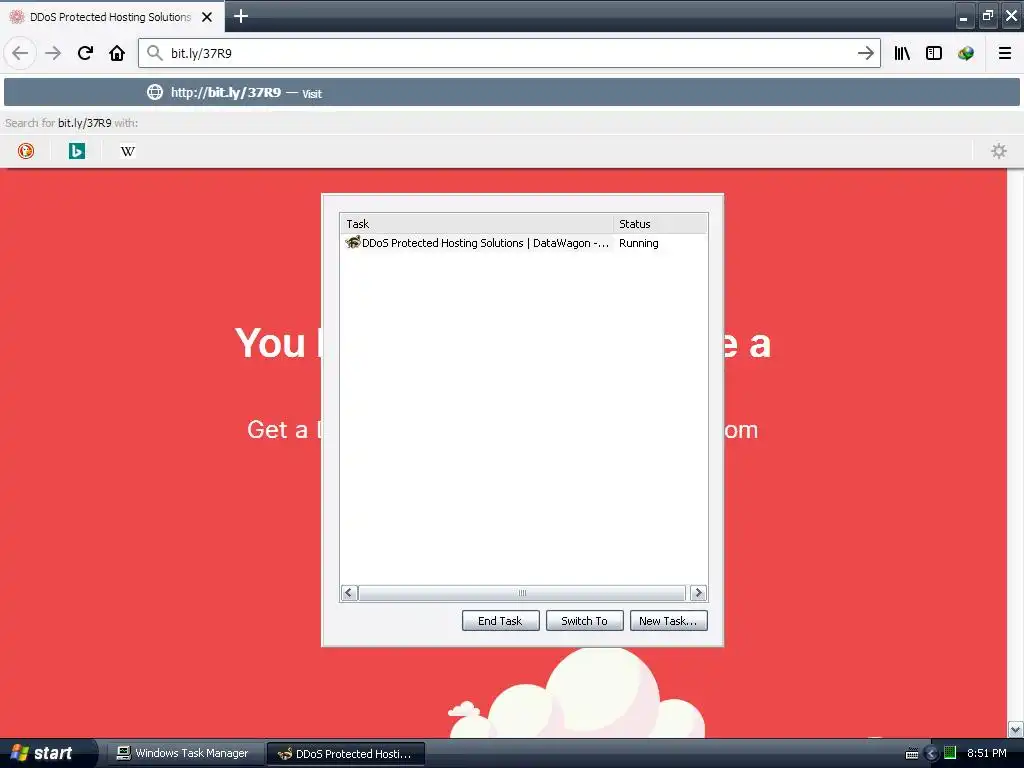Open the hamburger application menu
The height and width of the screenshot is (768, 1024).
tap(1005, 53)
